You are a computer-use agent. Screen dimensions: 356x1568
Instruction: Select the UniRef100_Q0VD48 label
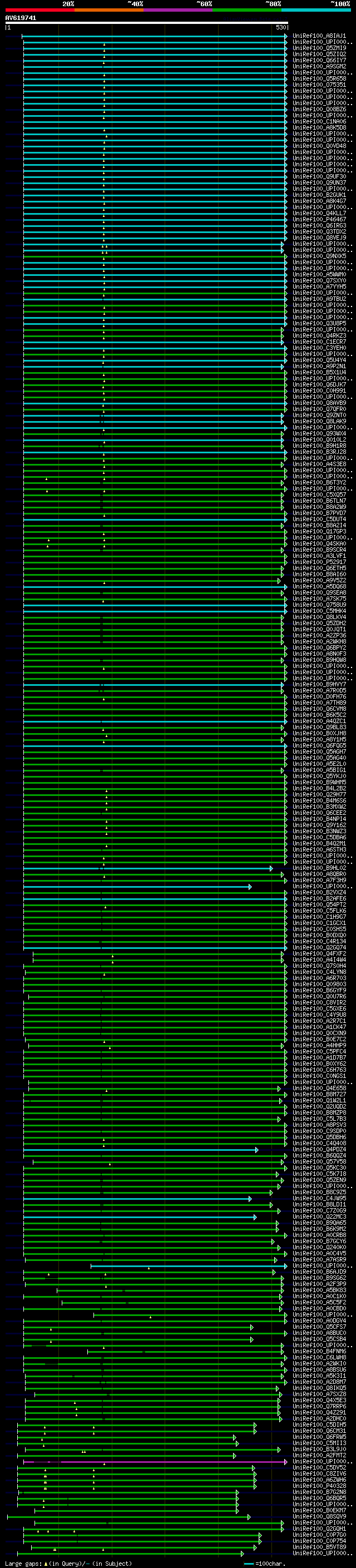pos(319,146)
